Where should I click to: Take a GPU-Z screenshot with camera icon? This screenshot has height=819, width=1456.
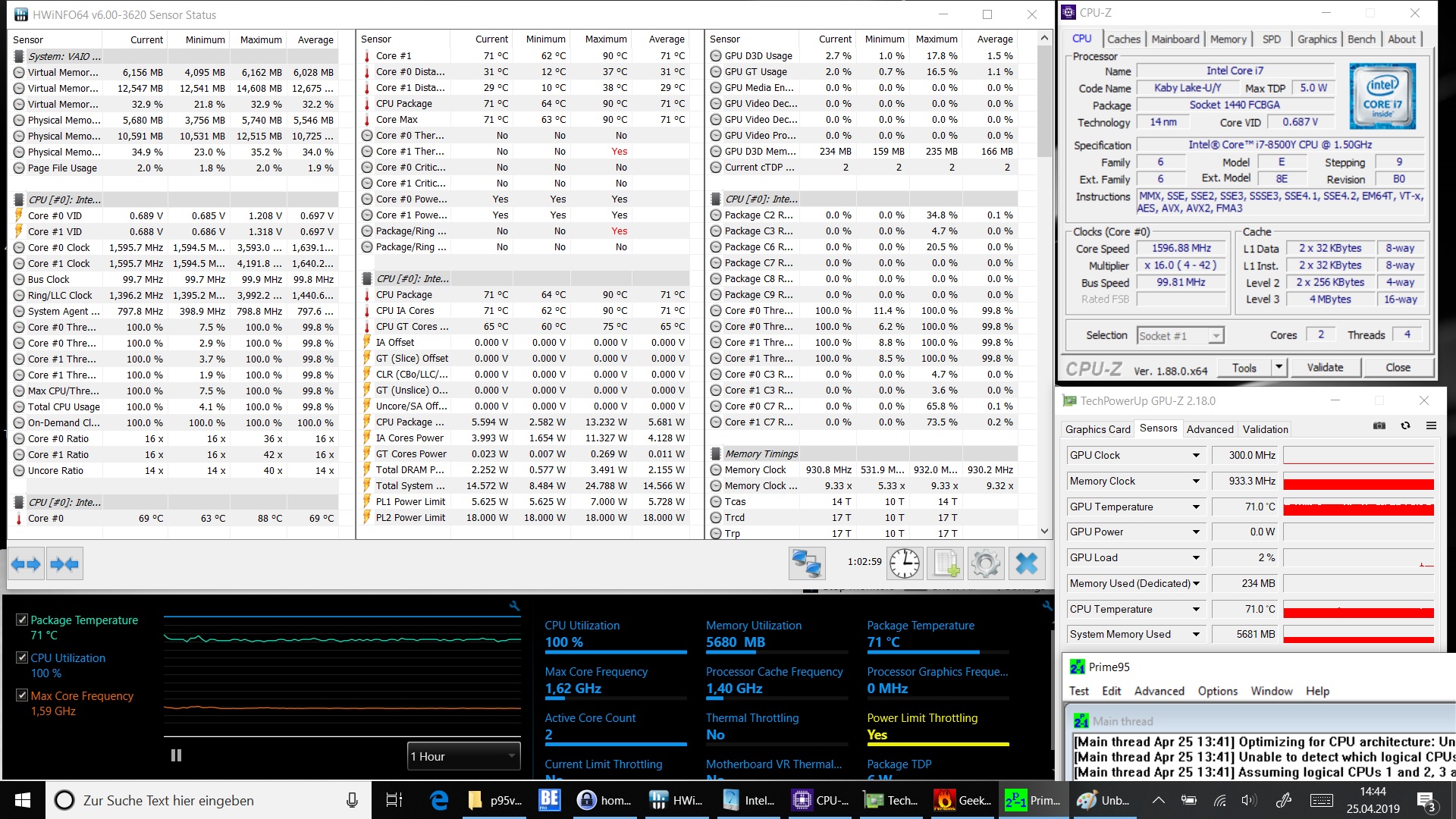[x=1379, y=426]
